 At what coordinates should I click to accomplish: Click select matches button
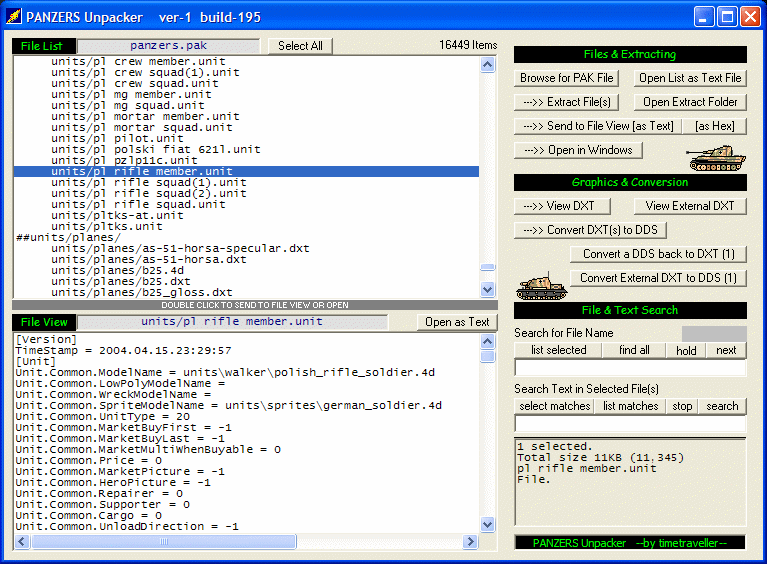click(x=555, y=406)
